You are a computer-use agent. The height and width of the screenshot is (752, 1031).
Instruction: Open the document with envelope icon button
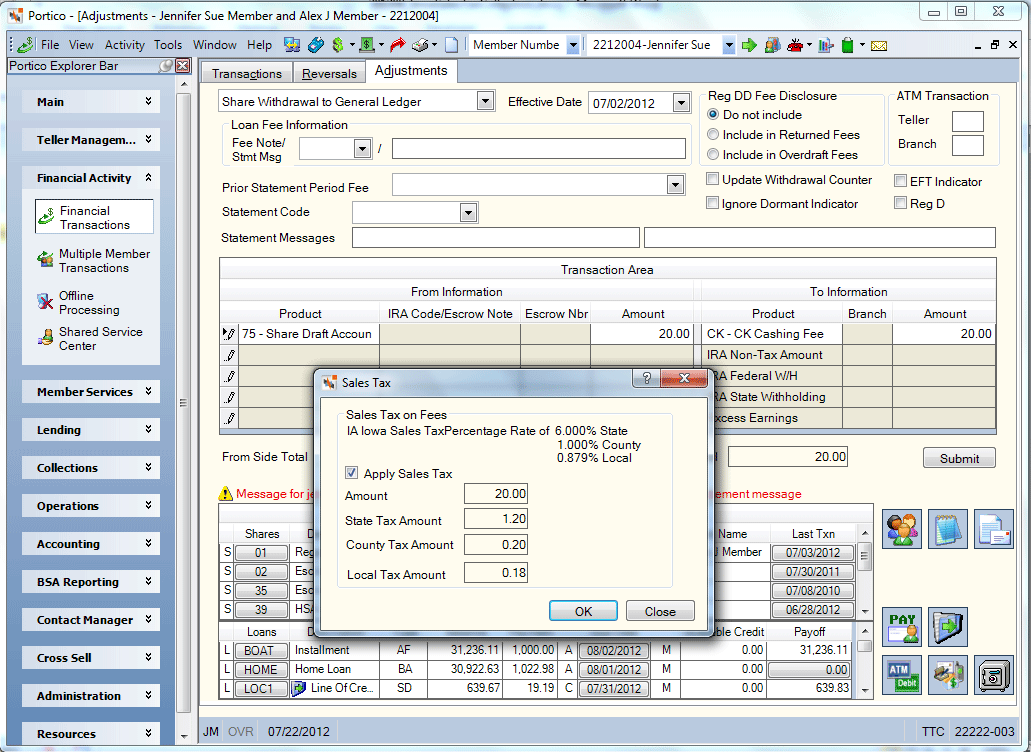[994, 529]
